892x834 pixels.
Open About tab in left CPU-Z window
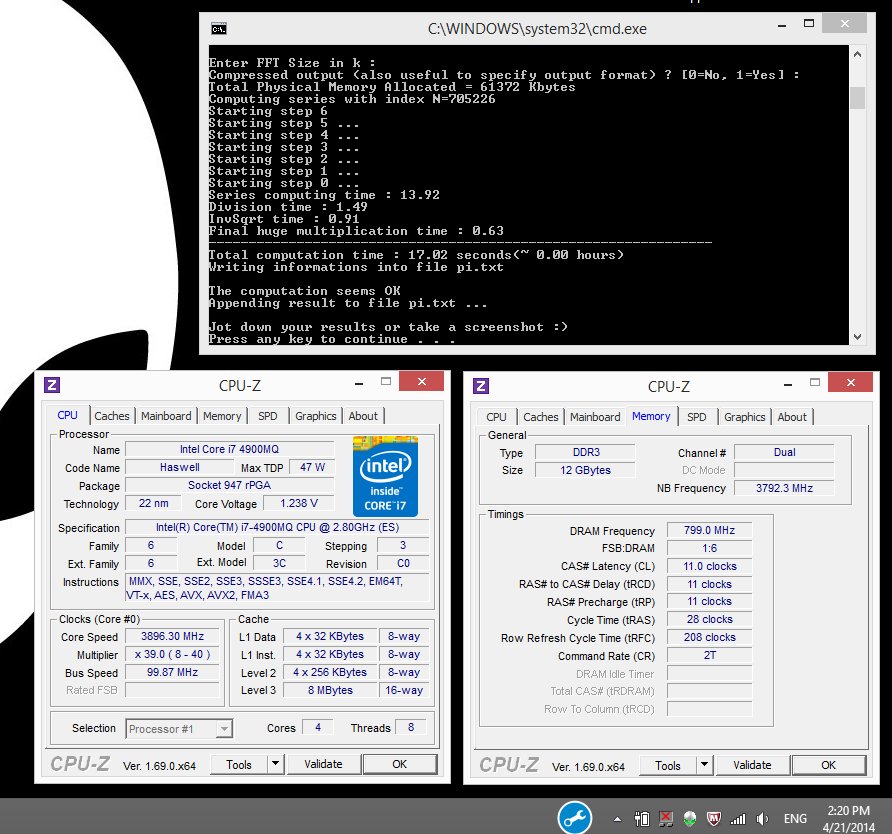coord(363,416)
